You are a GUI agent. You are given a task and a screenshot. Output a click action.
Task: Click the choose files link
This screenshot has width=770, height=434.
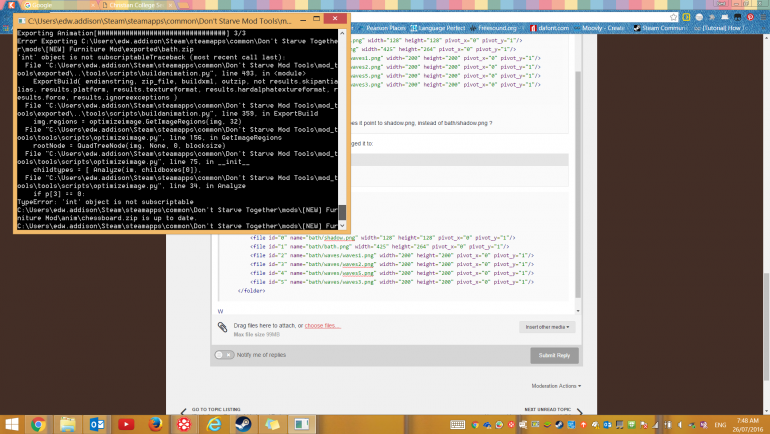tap(322, 326)
